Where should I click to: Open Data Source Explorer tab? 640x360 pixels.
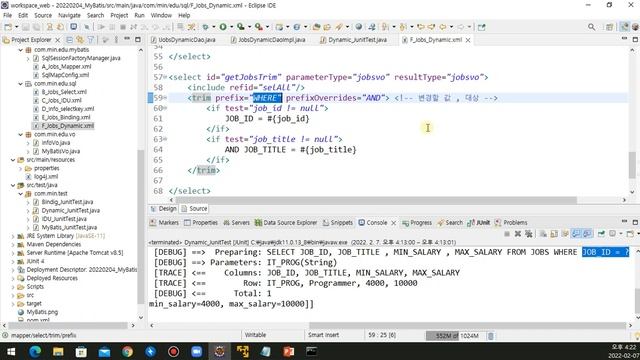(x=286, y=222)
